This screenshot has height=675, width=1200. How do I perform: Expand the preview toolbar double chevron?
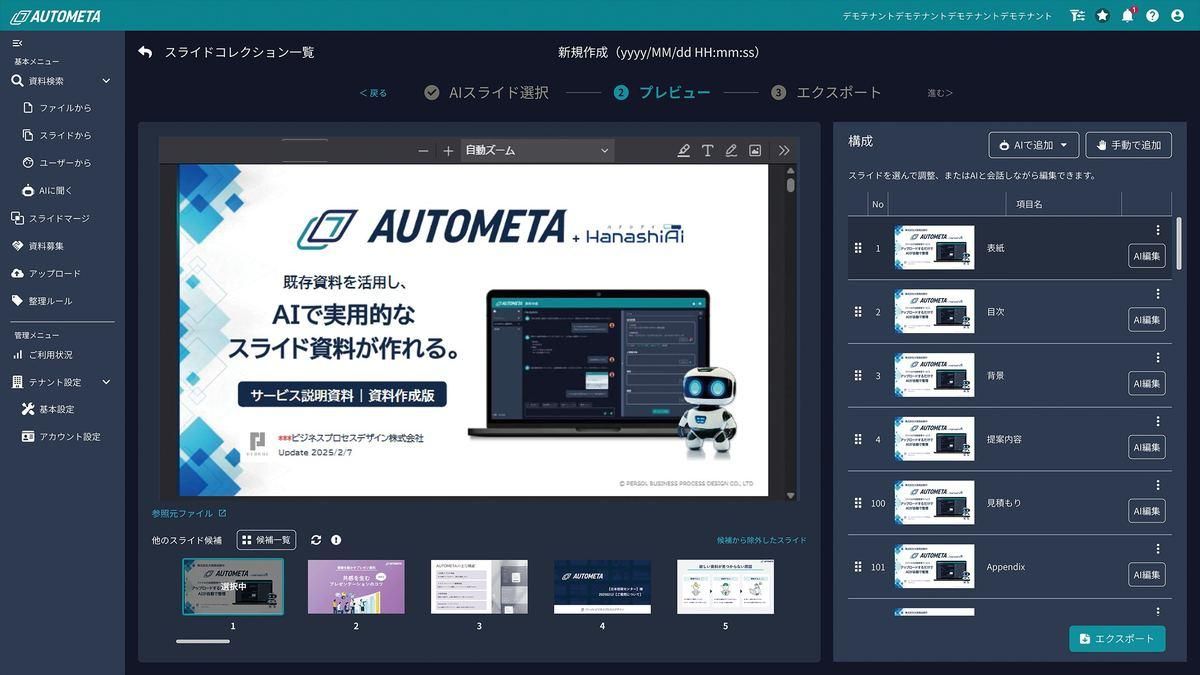click(784, 150)
